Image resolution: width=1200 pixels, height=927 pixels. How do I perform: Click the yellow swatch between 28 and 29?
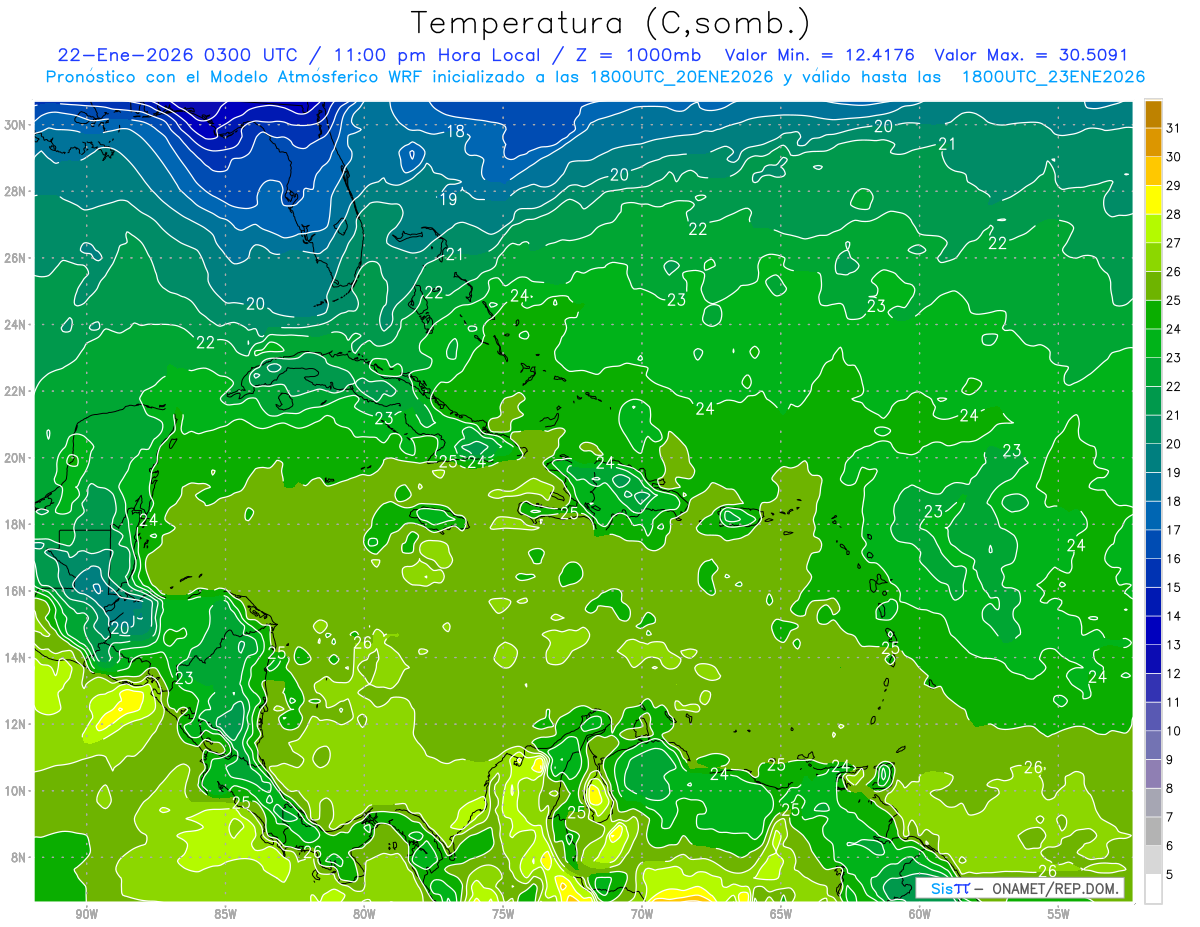1153,200
